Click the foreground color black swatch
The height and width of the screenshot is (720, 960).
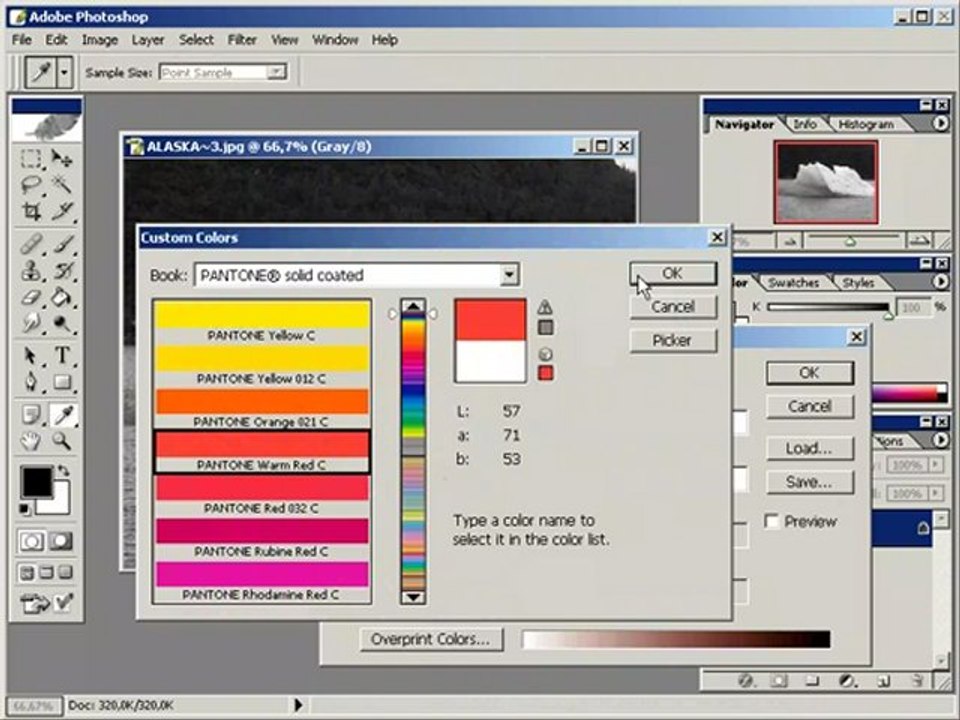pos(37,481)
